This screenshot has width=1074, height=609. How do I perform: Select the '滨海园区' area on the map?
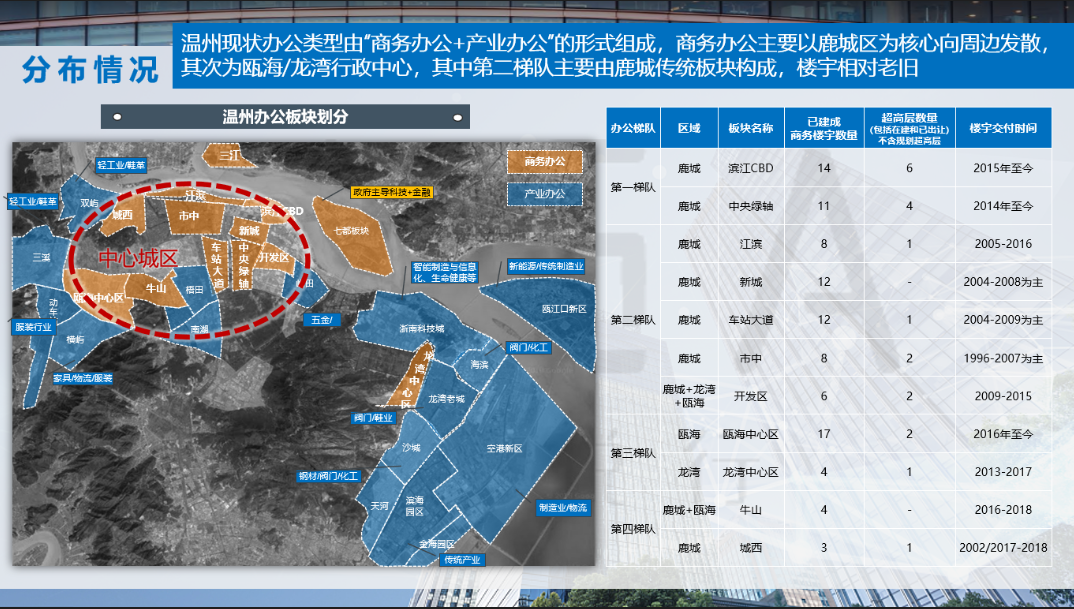tap(414, 506)
